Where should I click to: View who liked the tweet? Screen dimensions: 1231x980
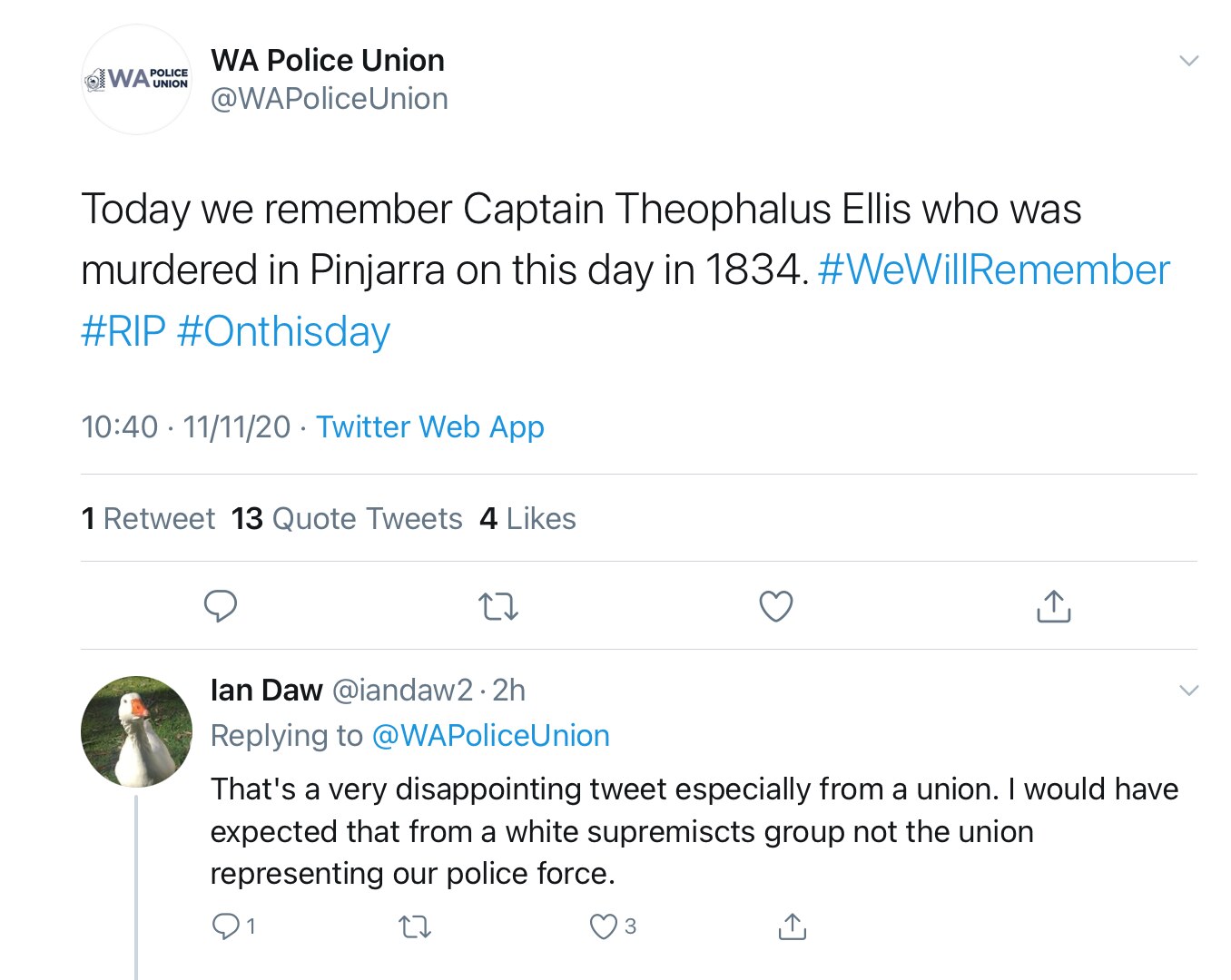pyautogui.click(x=527, y=518)
